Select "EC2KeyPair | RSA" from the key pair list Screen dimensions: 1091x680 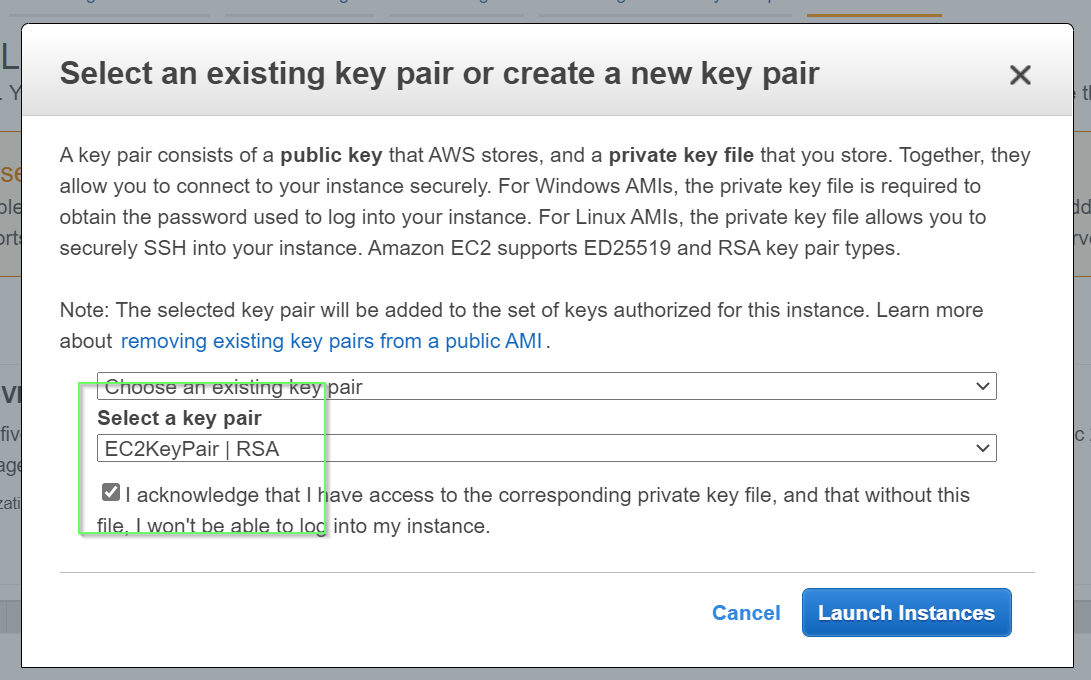tap(545, 448)
